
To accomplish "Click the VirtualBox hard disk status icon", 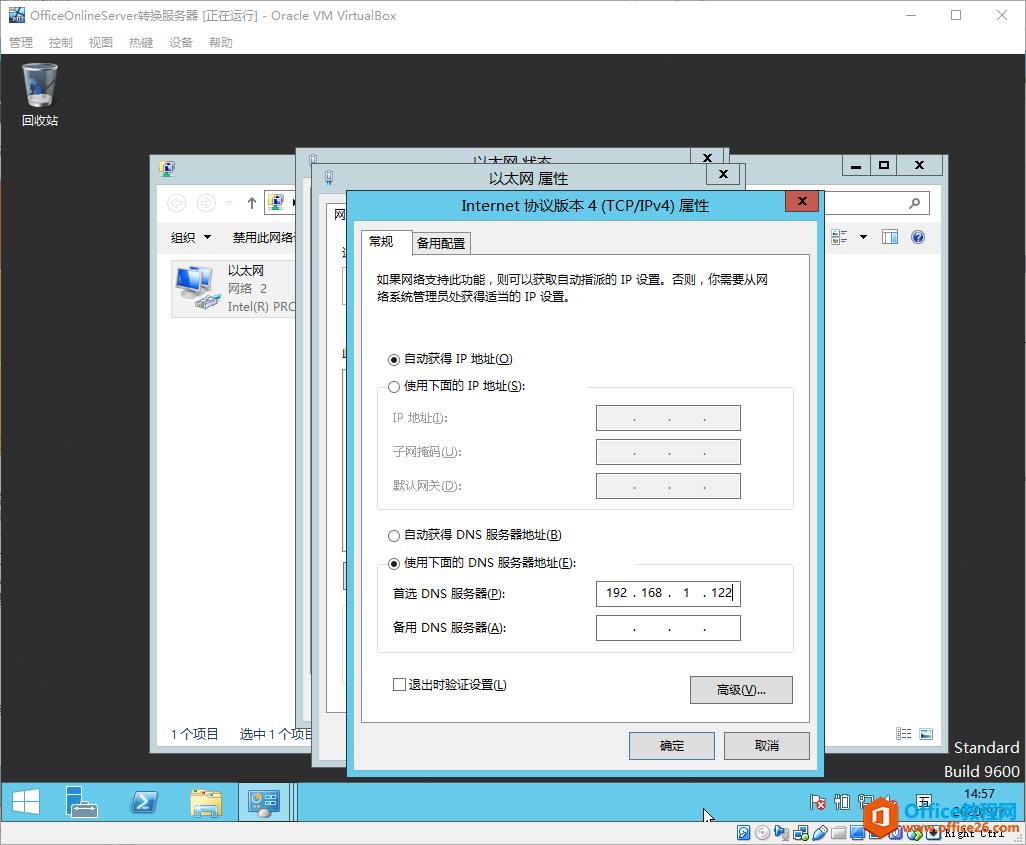I will click(x=742, y=832).
